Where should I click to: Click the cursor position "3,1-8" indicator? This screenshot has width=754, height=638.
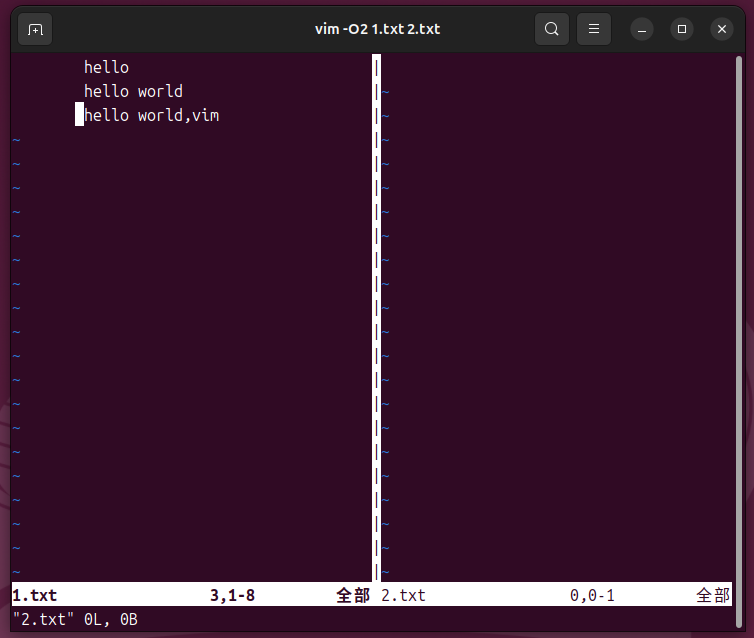click(232, 595)
